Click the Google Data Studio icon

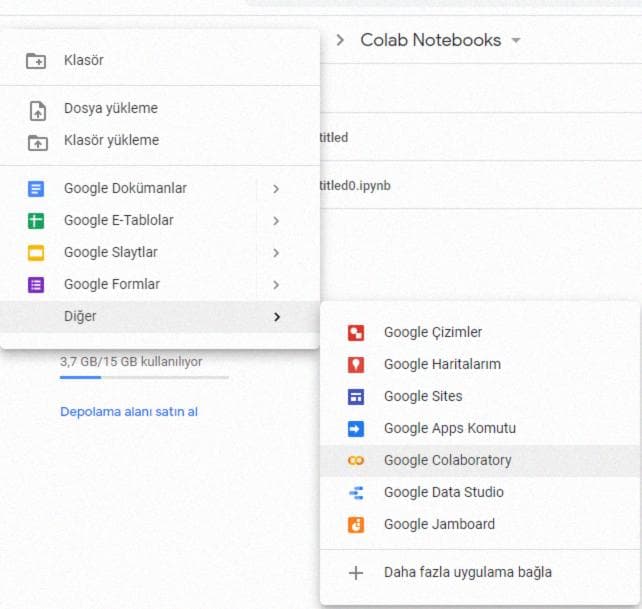pyautogui.click(x=356, y=493)
